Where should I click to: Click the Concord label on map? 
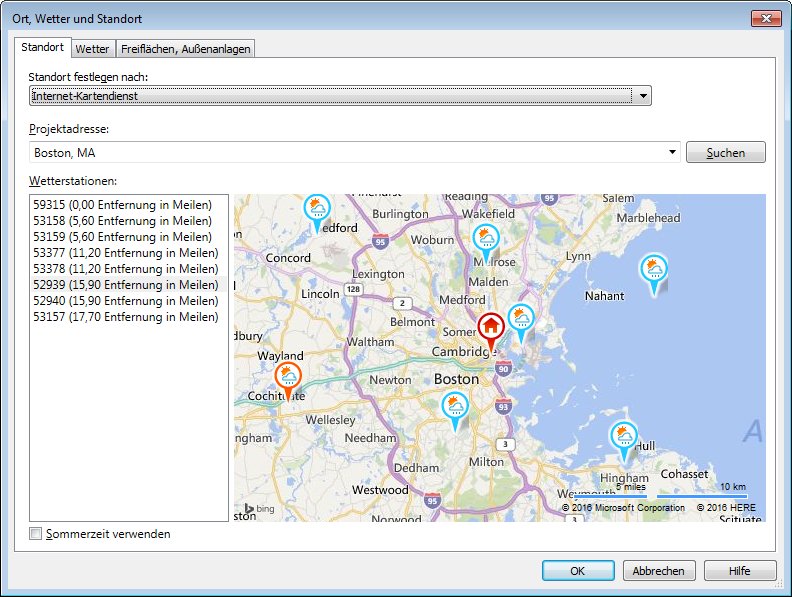click(288, 258)
